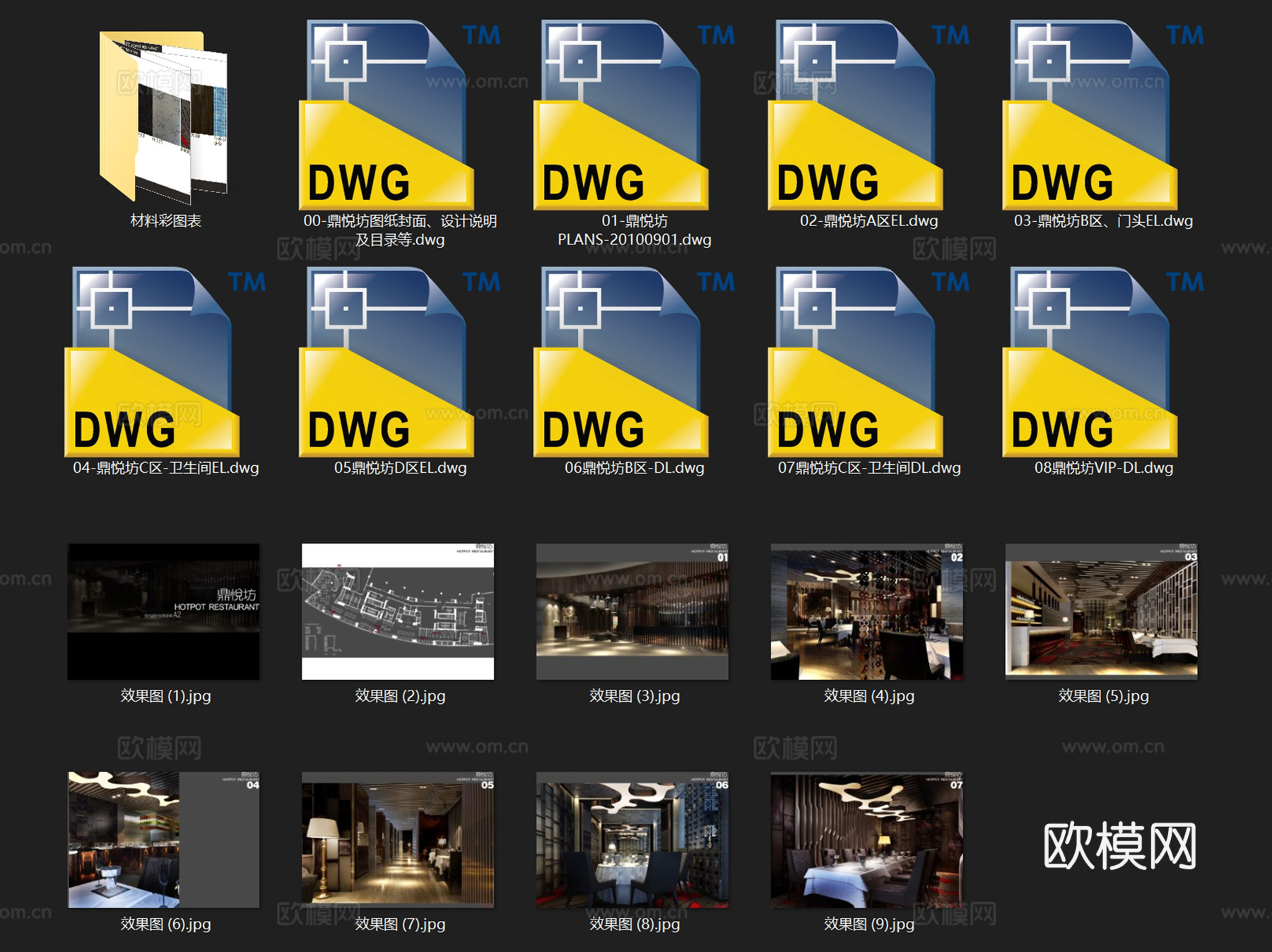Click the file name 效果图 (3).jpg
Viewport: 1272px width, 952px height.
635,696
